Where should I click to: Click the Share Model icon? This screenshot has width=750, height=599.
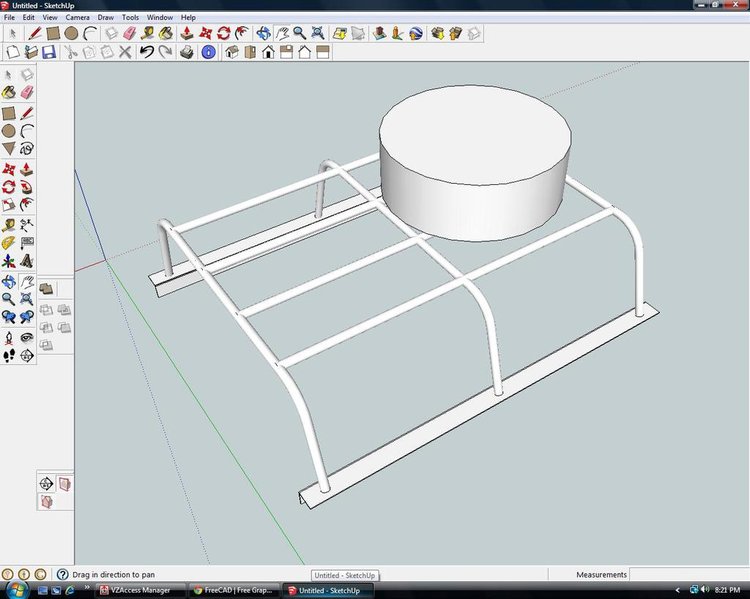click(455, 33)
